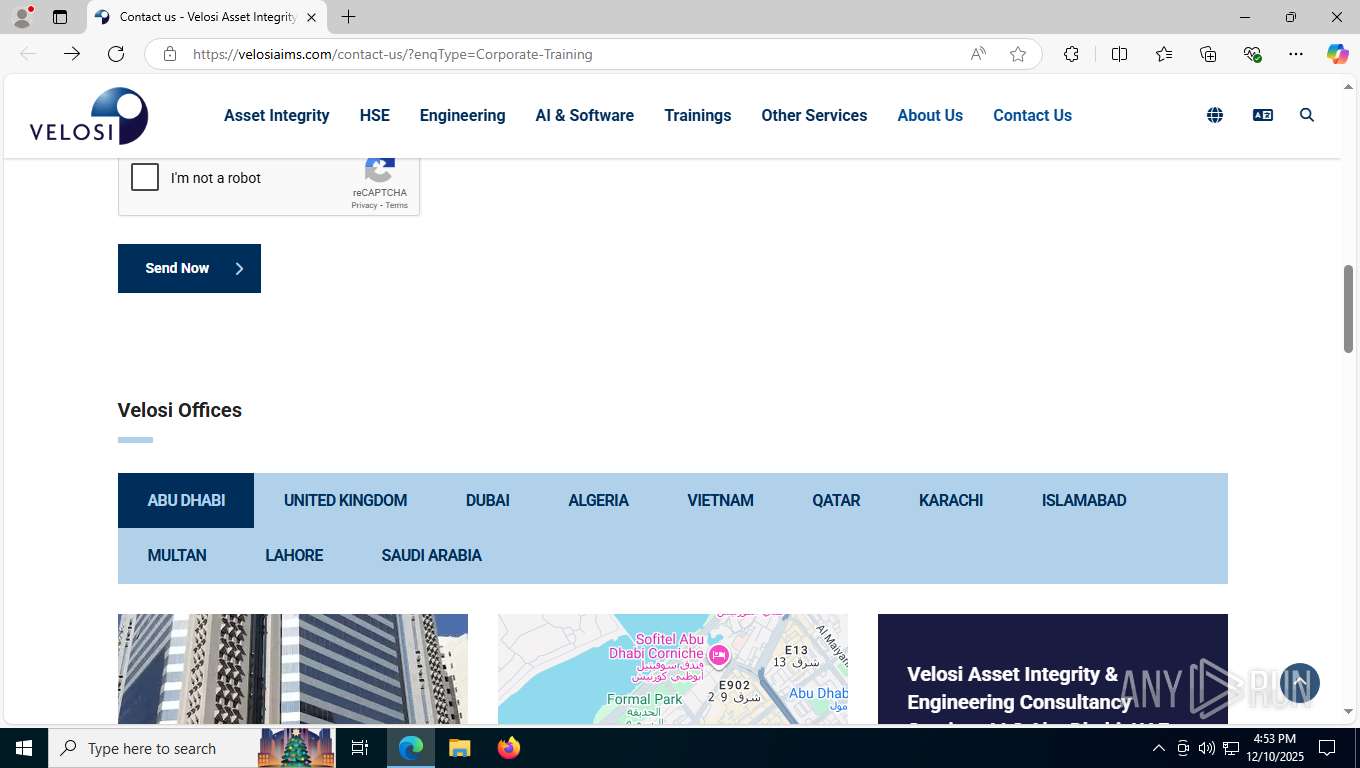The image size is (1360, 768).
Task: Open the volume control tray icon
Action: coord(1207,748)
